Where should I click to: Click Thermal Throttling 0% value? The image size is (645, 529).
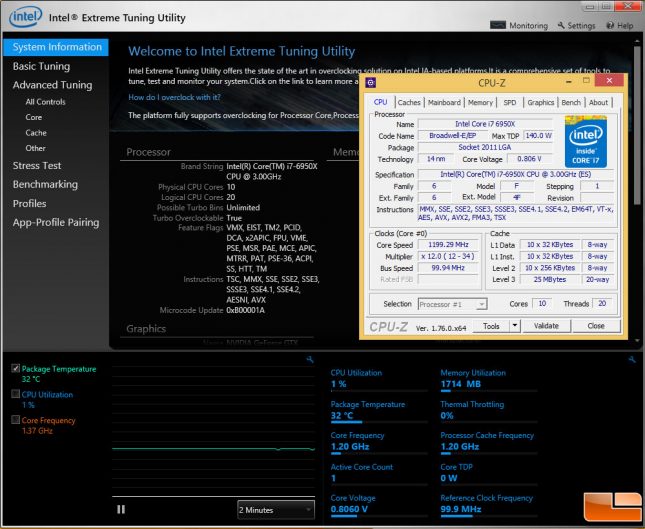point(447,415)
